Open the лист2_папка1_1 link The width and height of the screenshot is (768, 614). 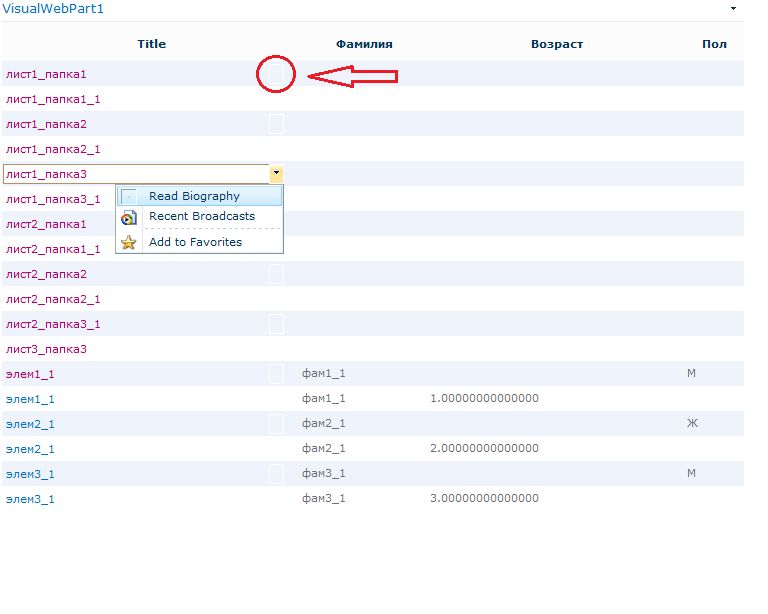click(53, 249)
